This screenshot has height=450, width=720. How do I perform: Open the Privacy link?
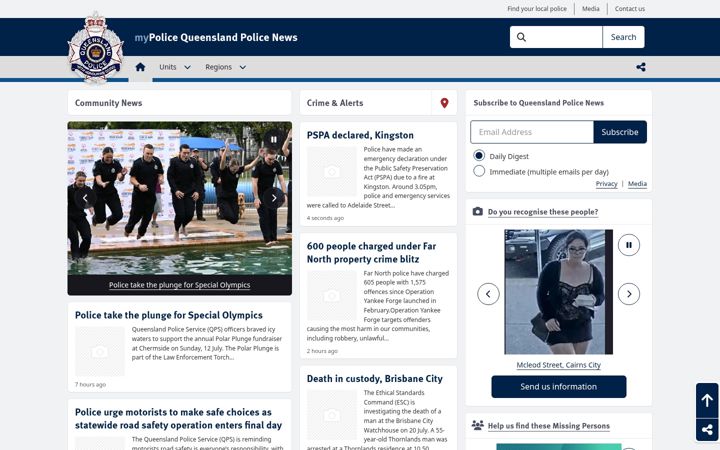click(x=606, y=184)
